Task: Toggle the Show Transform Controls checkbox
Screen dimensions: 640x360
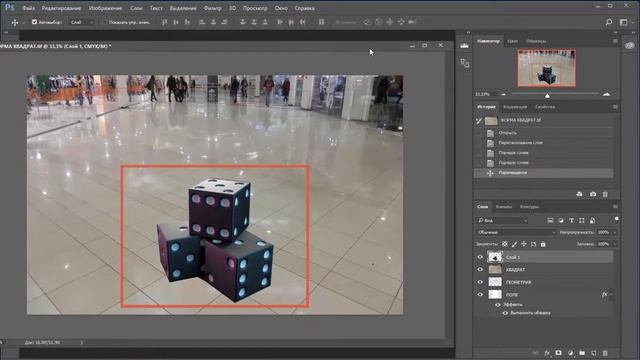Action: pos(105,22)
